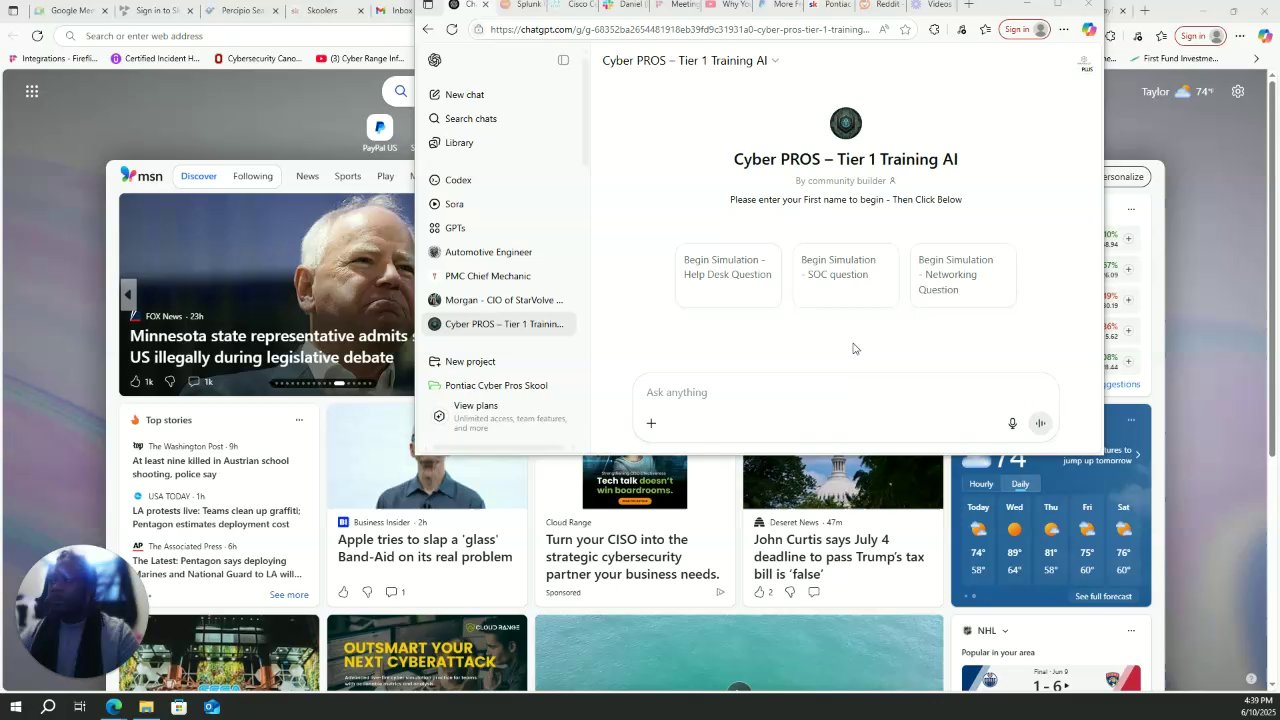
Task: Select the Following tab on MSN
Action: coord(253,177)
